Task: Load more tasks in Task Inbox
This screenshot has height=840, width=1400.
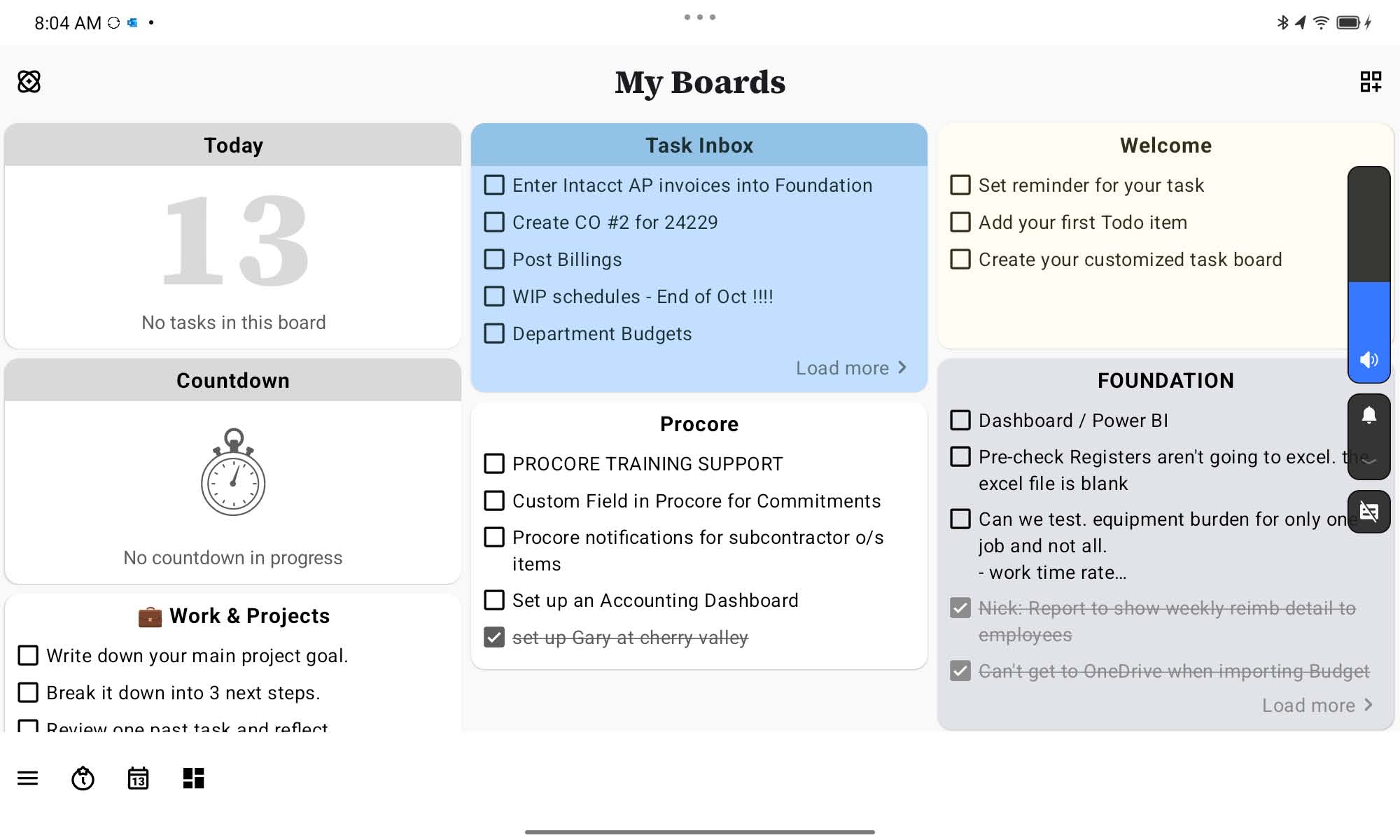Action: [x=850, y=368]
